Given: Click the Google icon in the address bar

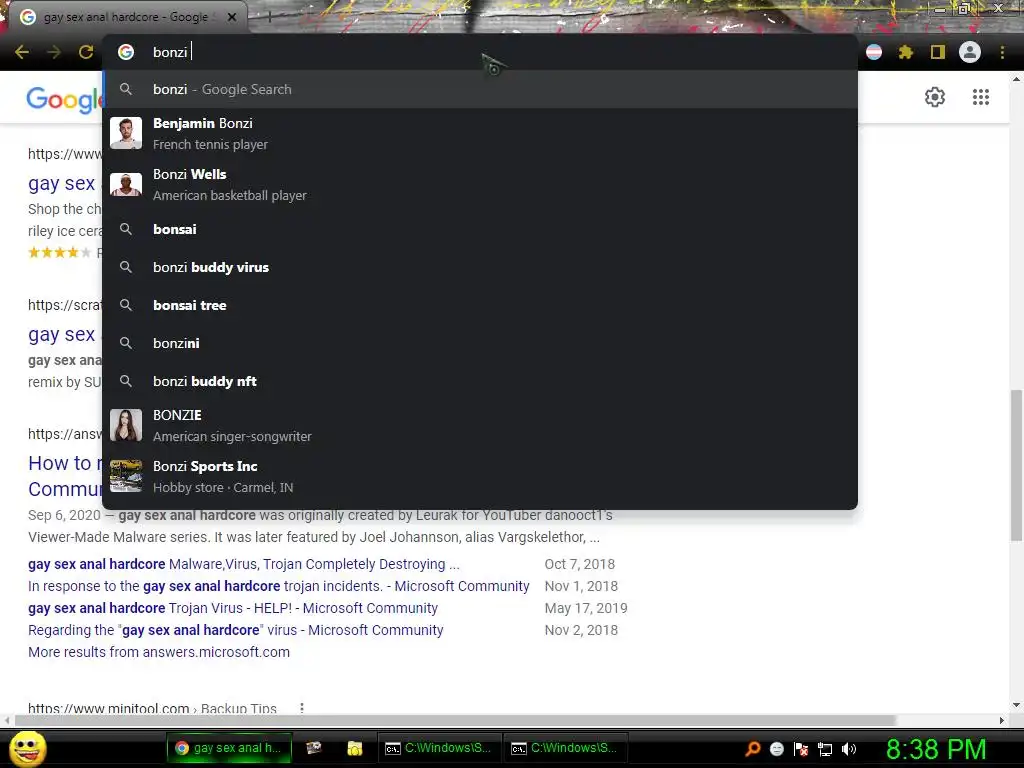Looking at the screenshot, I should 126,52.
